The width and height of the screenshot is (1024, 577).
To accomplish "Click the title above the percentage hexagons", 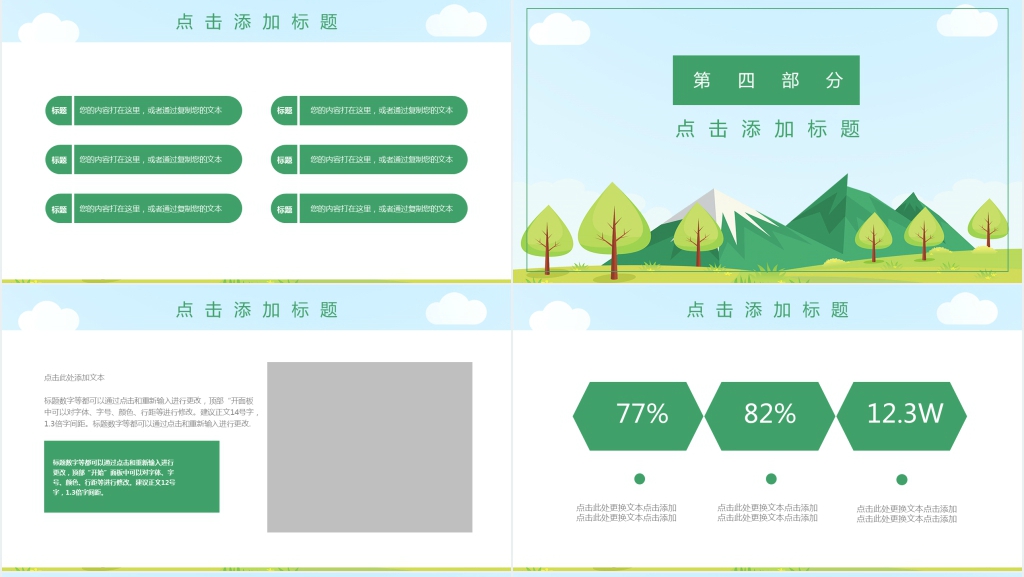I will tap(767, 310).
